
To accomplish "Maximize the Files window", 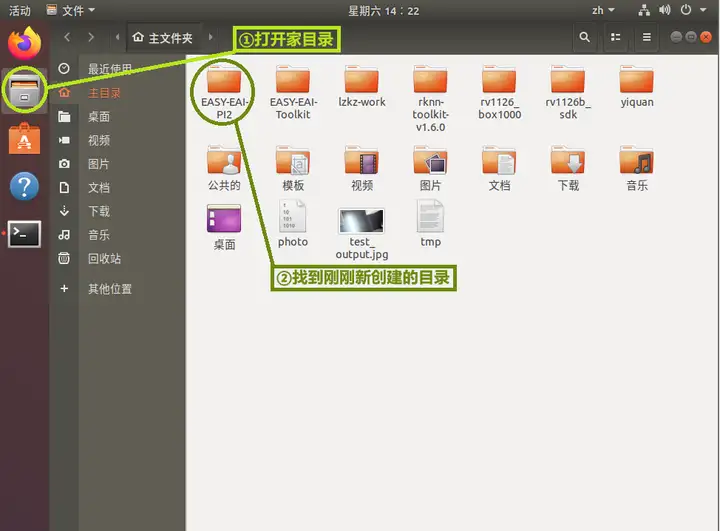I will pos(691,37).
